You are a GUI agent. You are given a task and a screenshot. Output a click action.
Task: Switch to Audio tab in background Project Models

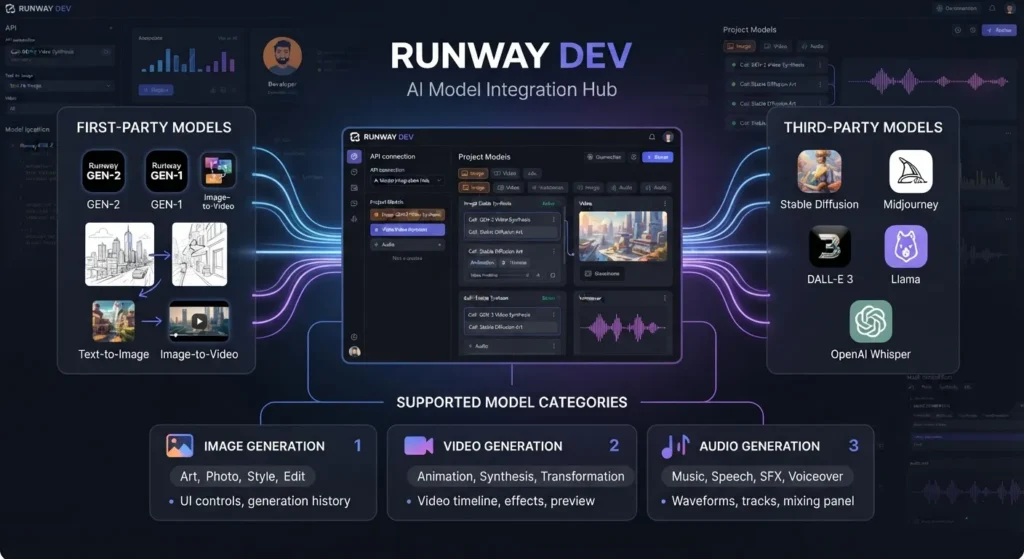pyautogui.click(x=812, y=46)
